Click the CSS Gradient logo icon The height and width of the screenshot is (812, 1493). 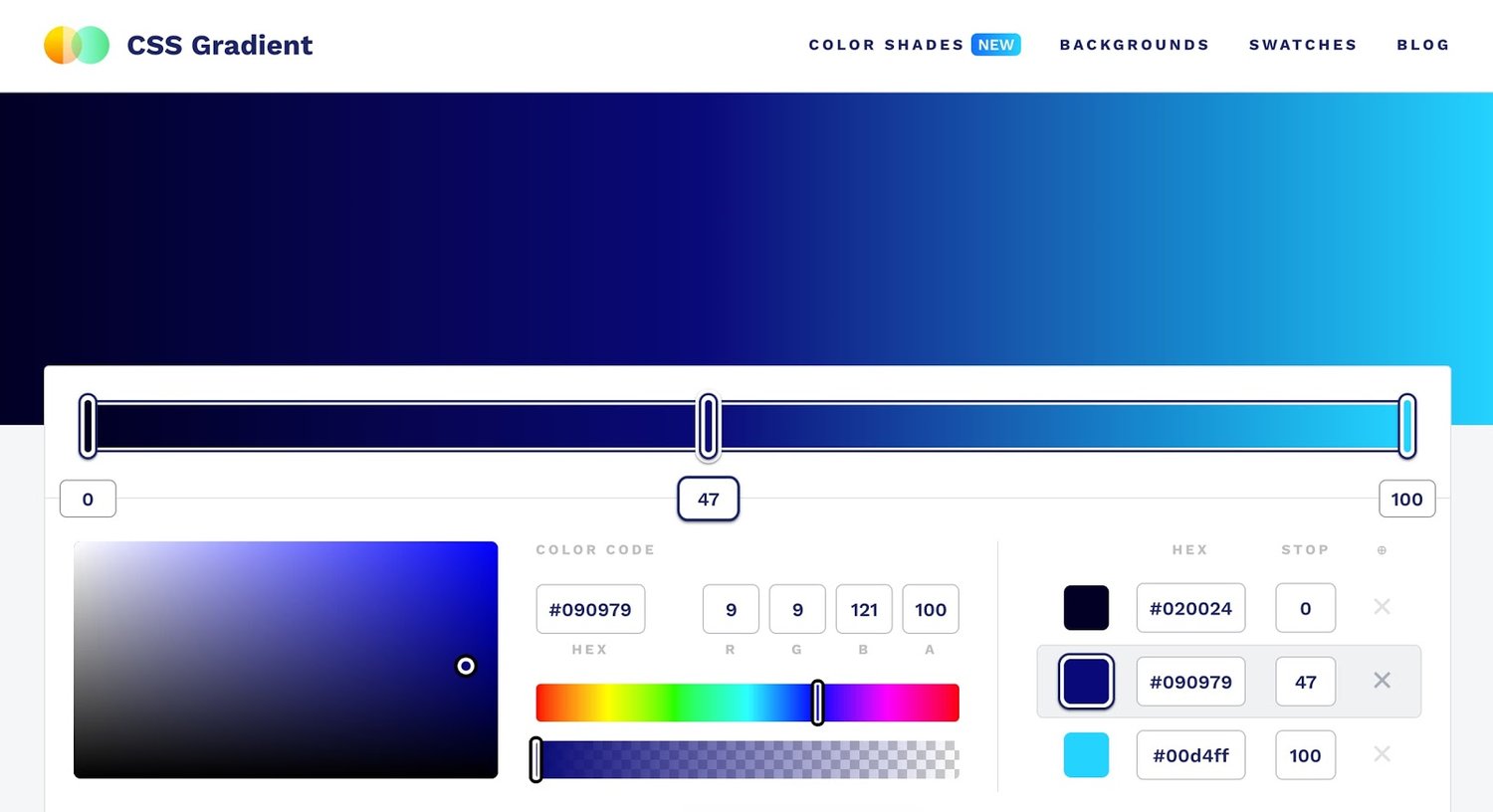click(x=77, y=45)
